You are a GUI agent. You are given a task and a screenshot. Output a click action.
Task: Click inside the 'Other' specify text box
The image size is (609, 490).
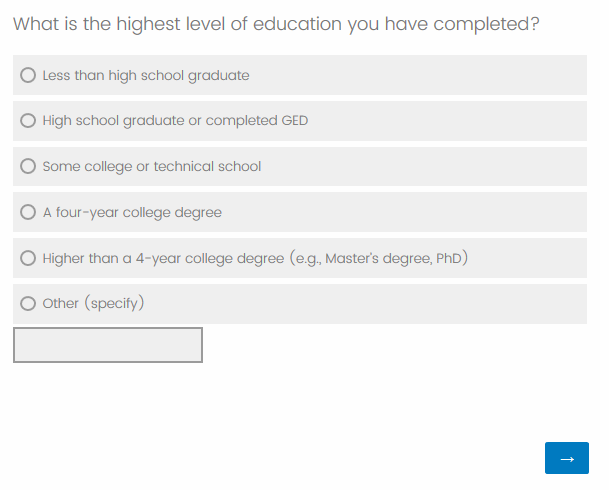click(x=108, y=345)
